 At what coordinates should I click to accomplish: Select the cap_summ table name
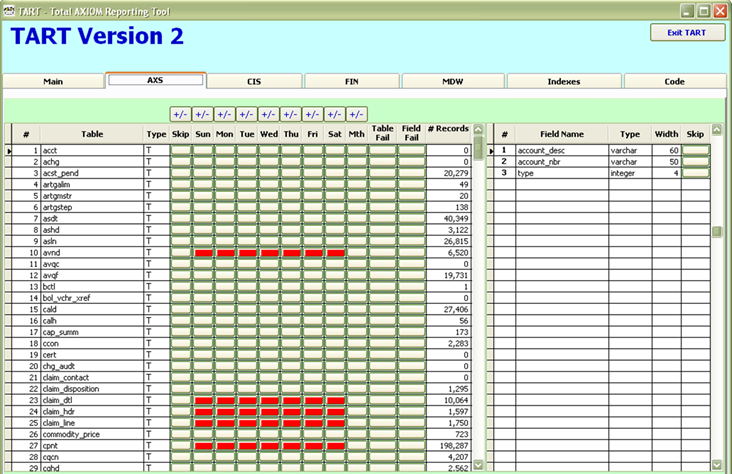point(61,332)
